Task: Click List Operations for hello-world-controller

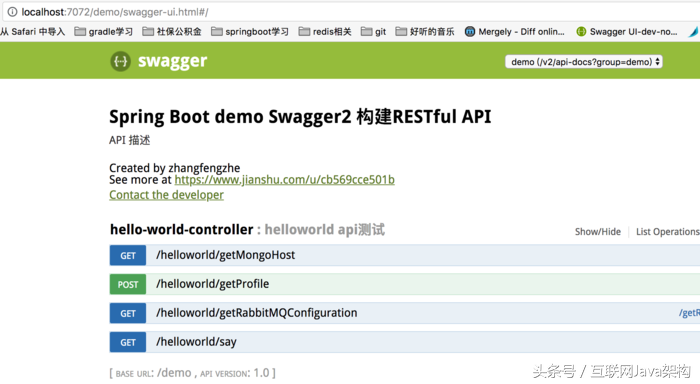Action: point(668,232)
